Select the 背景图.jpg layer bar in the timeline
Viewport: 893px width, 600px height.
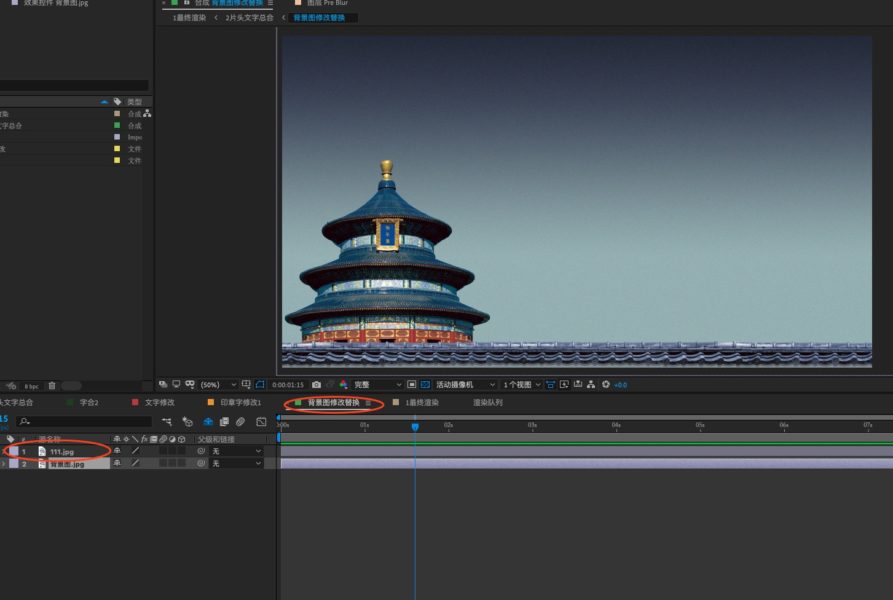click(x=587, y=463)
